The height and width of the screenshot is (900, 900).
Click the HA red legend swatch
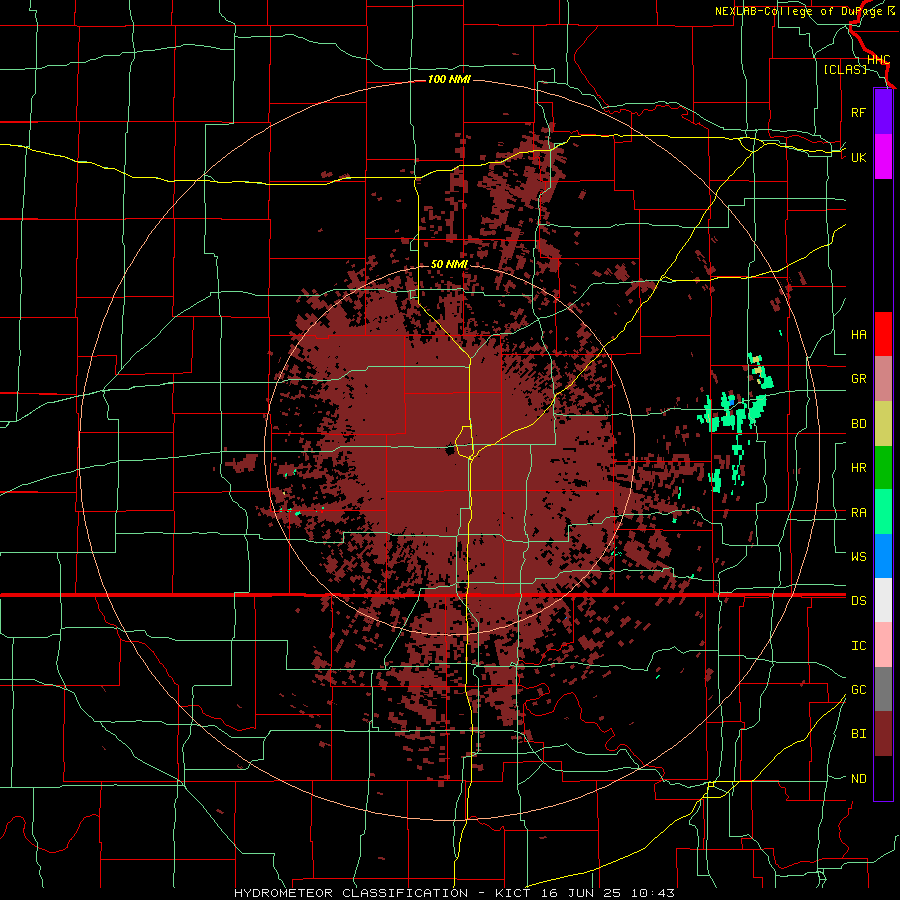(x=883, y=334)
